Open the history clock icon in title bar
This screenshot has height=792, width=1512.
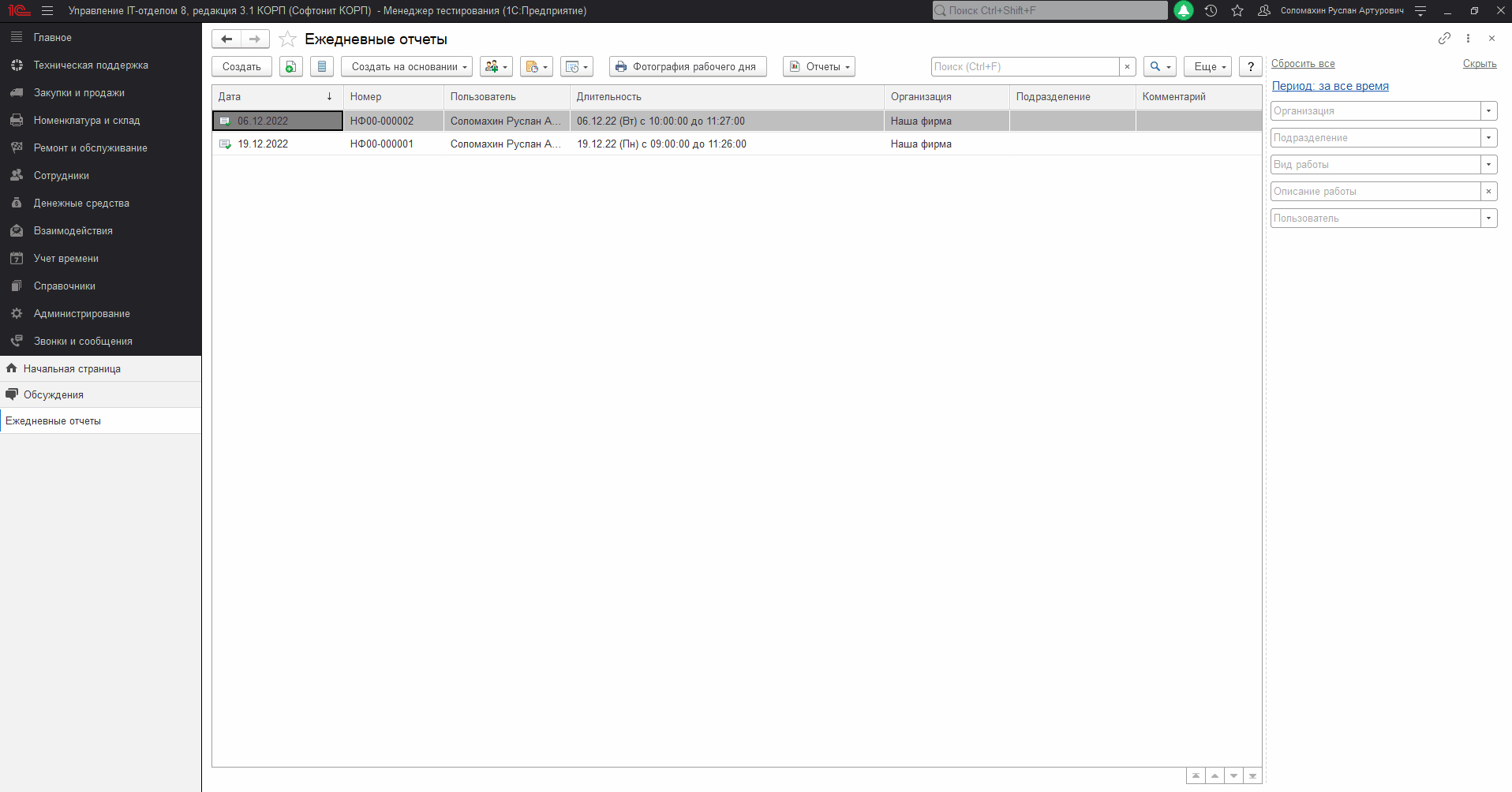[1211, 11]
